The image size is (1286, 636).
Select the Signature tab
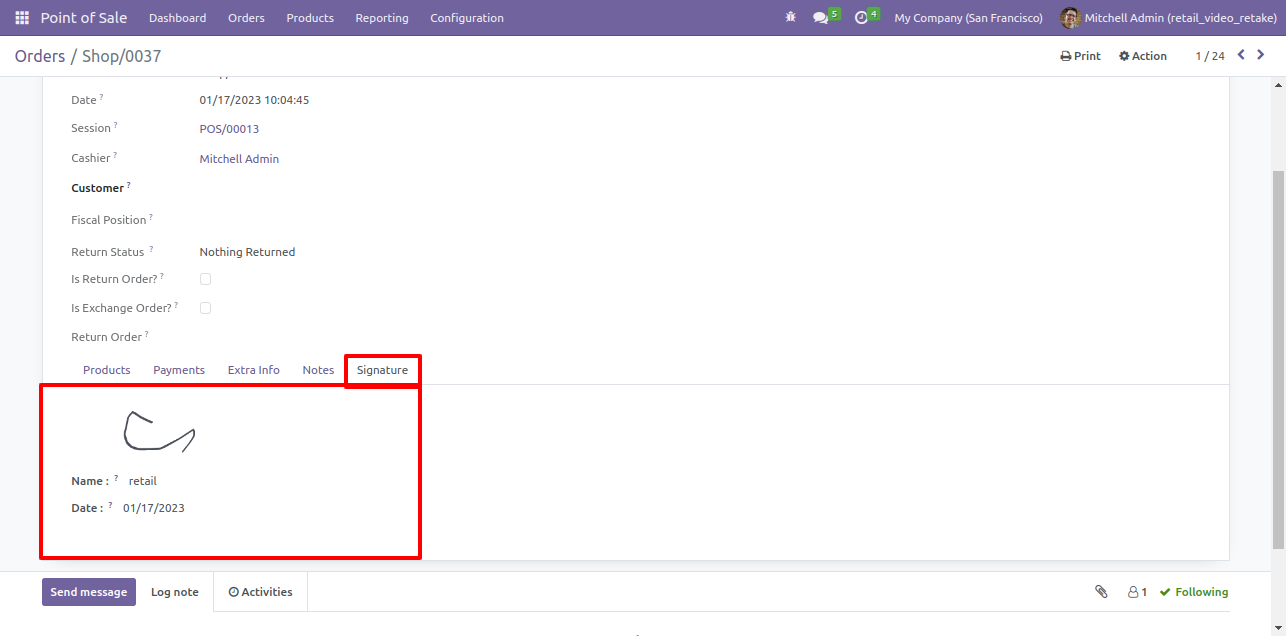click(x=382, y=370)
